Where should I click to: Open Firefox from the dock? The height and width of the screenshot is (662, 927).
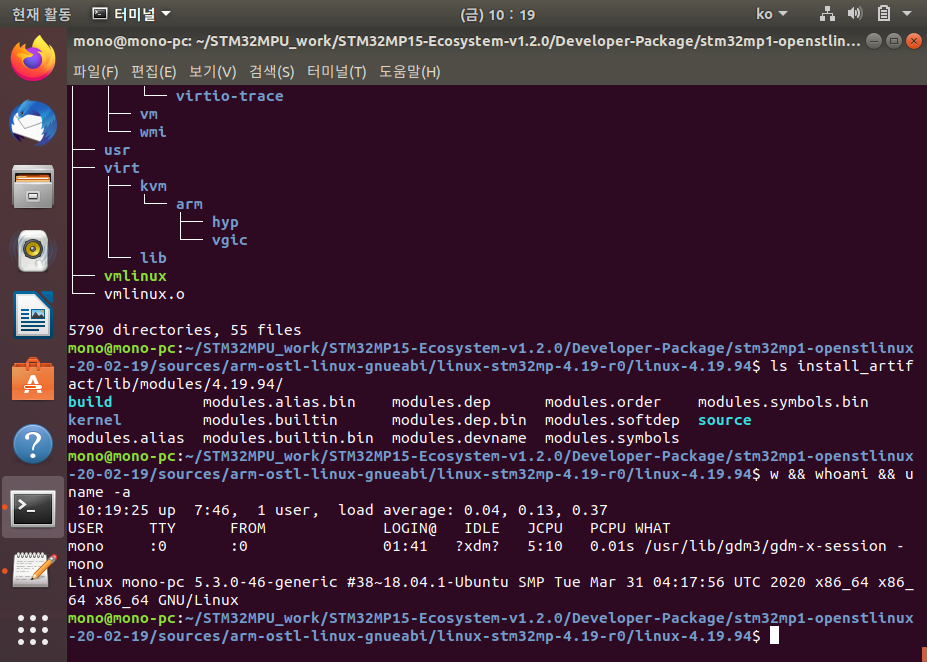[x=33, y=58]
